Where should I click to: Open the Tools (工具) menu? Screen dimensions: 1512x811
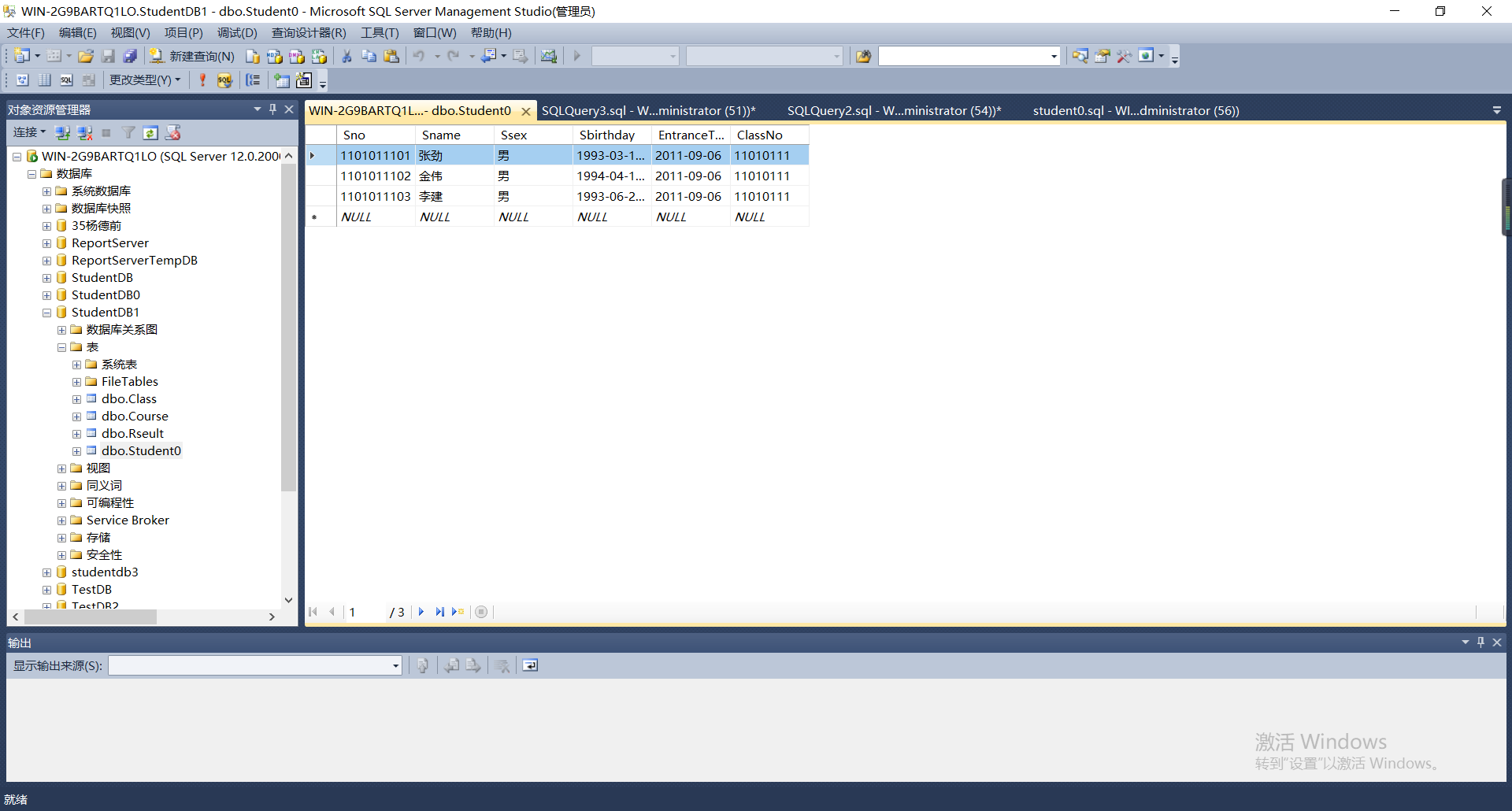coord(380,32)
